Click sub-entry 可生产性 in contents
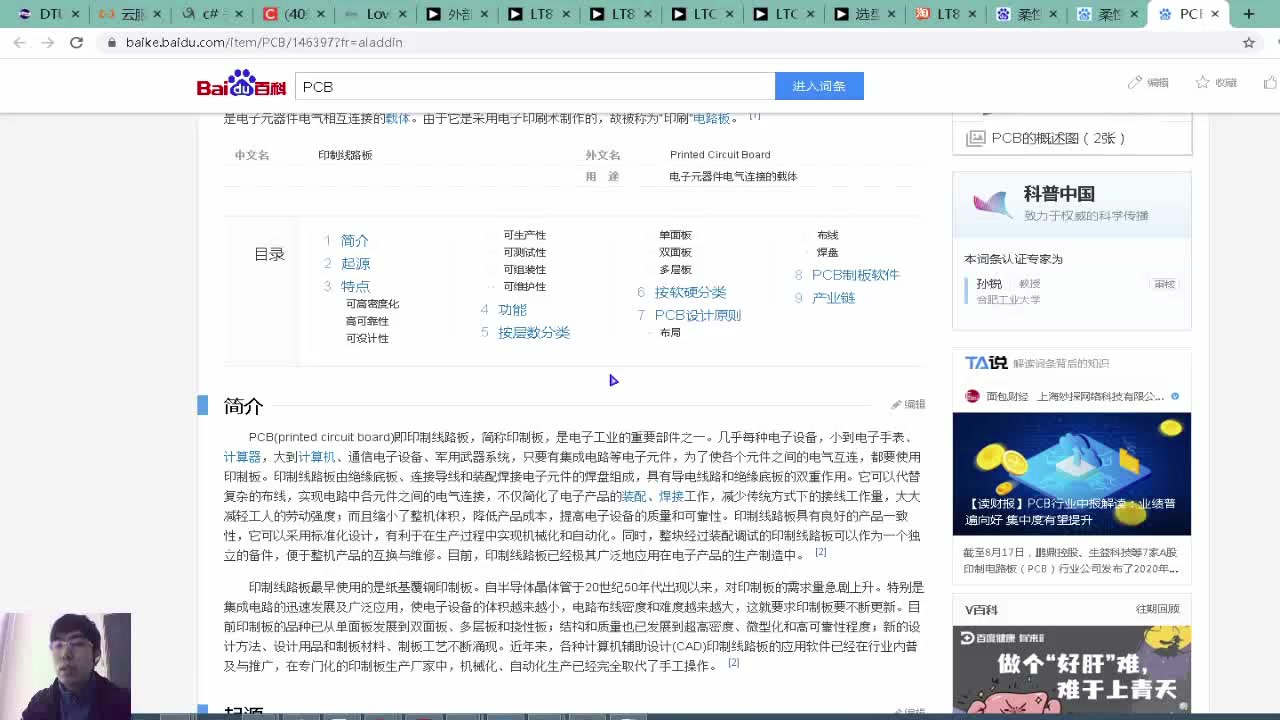1280x720 pixels. coord(524,235)
